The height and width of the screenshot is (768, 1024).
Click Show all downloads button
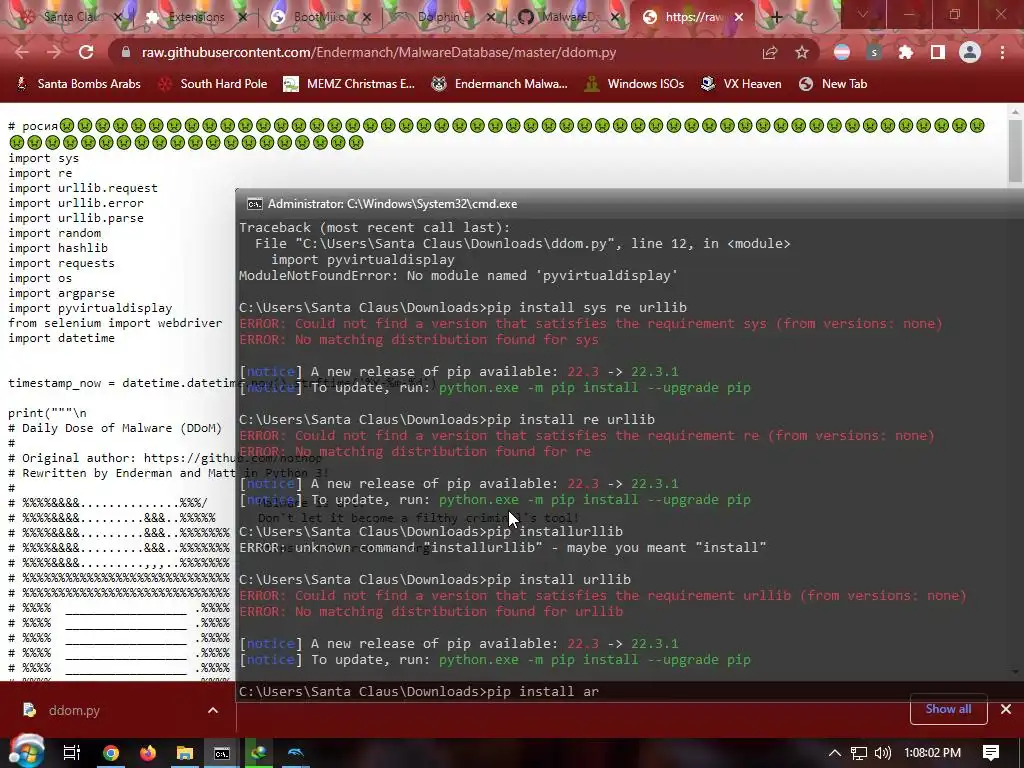pos(948,709)
